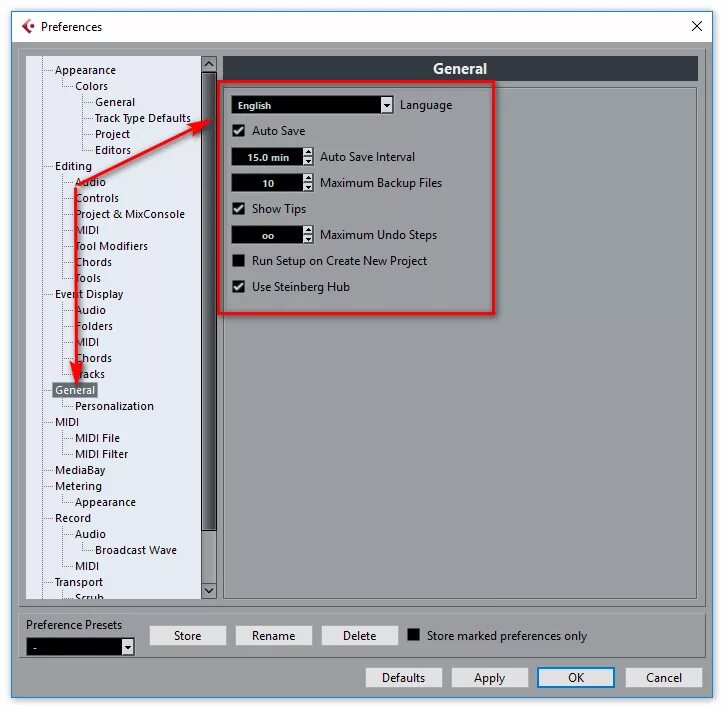Click the Maximum Backup Files value field
The width and height of the screenshot is (724, 709).
coord(267,183)
